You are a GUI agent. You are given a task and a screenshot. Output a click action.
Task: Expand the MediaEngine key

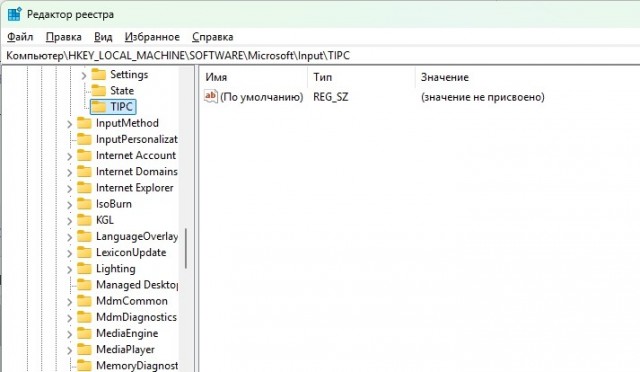[x=69, y=334]
